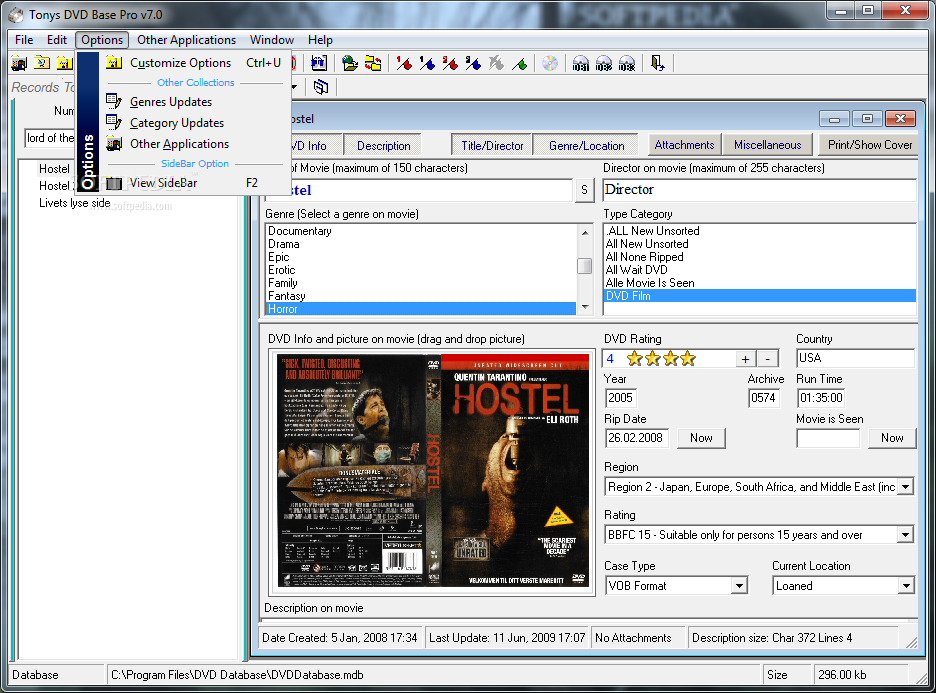Click the Hostel DVD cover image
936x693 pixels.
(432, 471)
